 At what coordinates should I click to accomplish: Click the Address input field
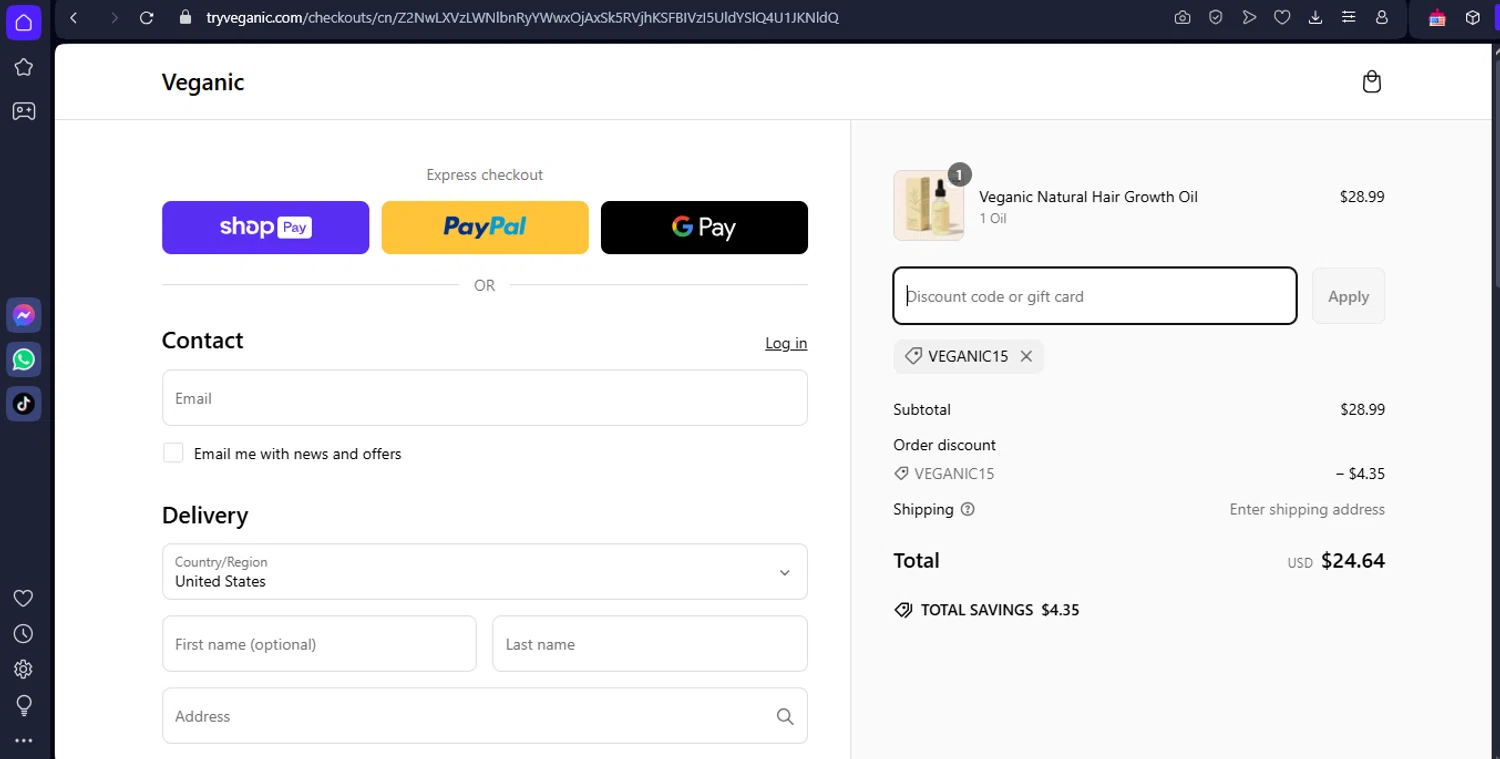pos(485,716)
